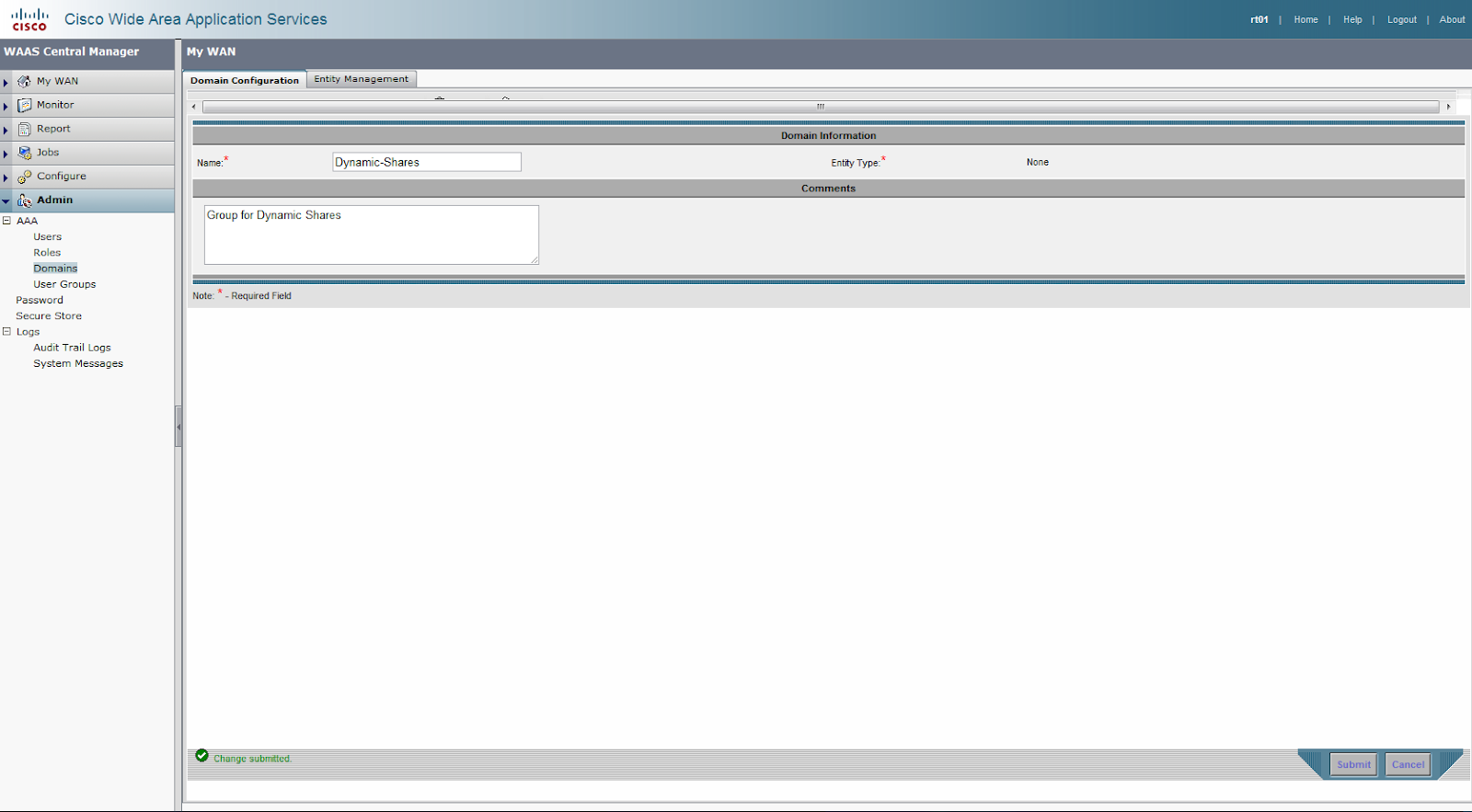The height and width of the screenshot is (812, 1472).
Task: Expand the Monitor menu arrow
Action: (x=6, y=107)
